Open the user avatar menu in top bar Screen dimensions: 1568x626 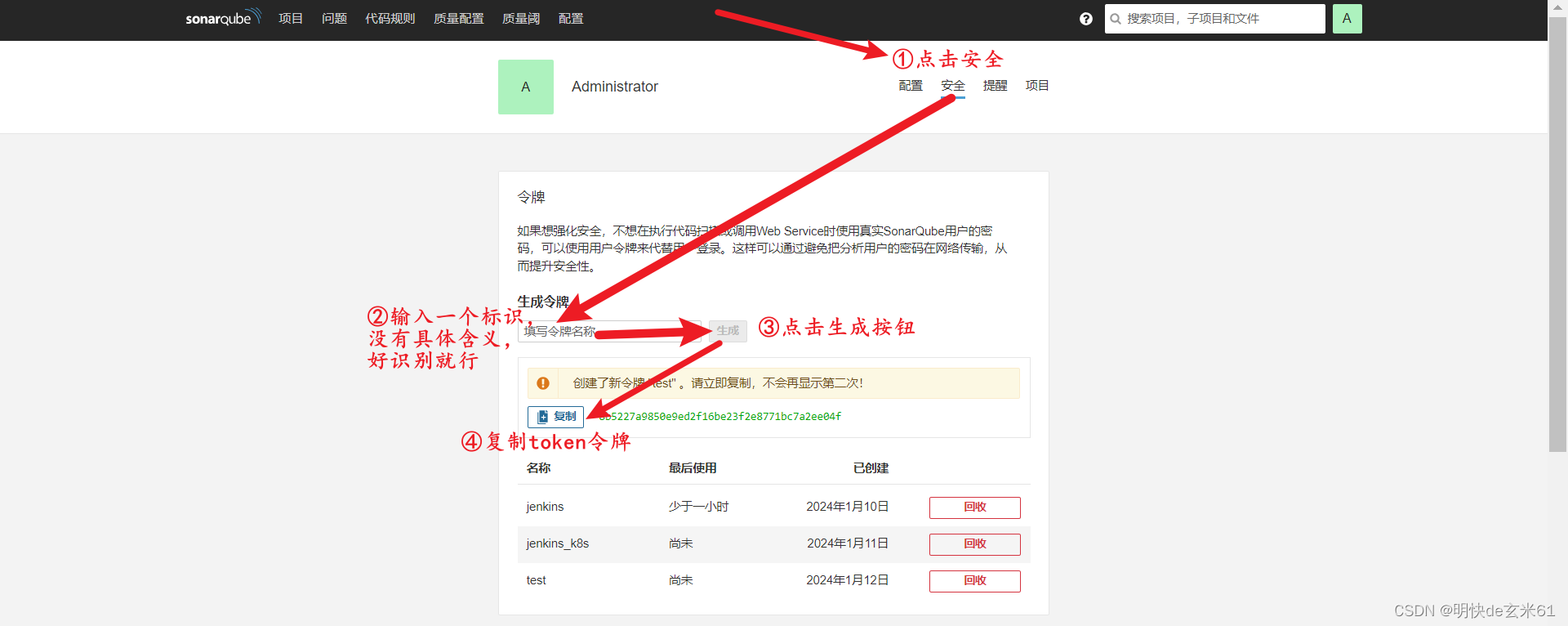[1347, 18]
